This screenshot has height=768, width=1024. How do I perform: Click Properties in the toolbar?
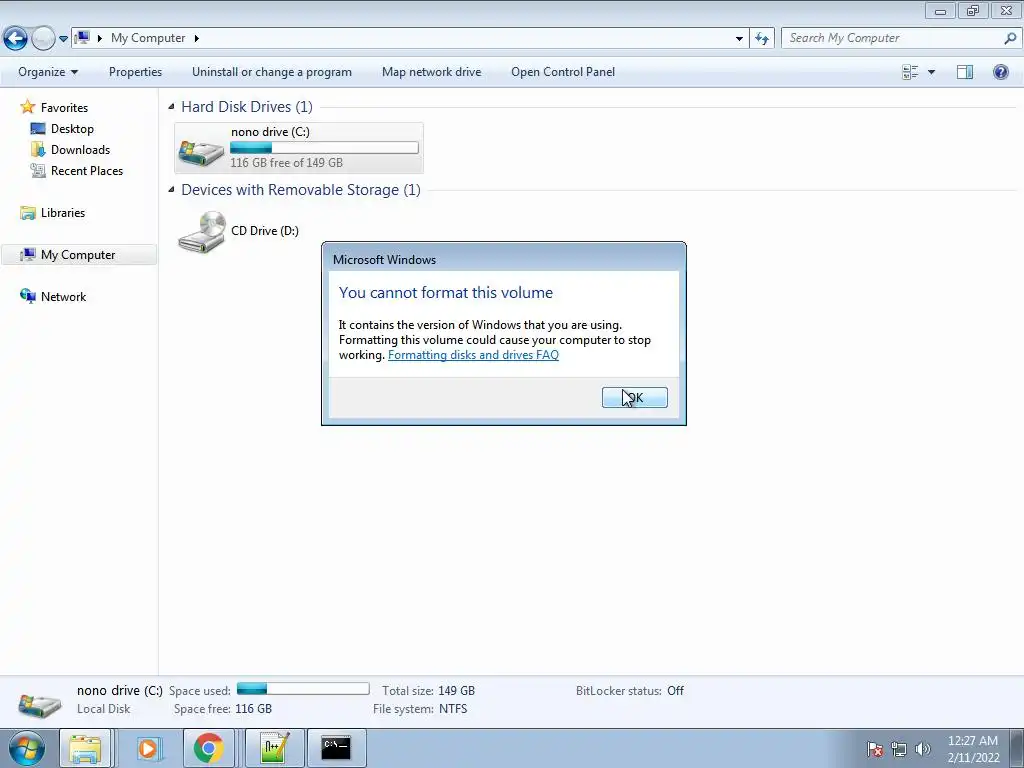(x=135, y=72)
